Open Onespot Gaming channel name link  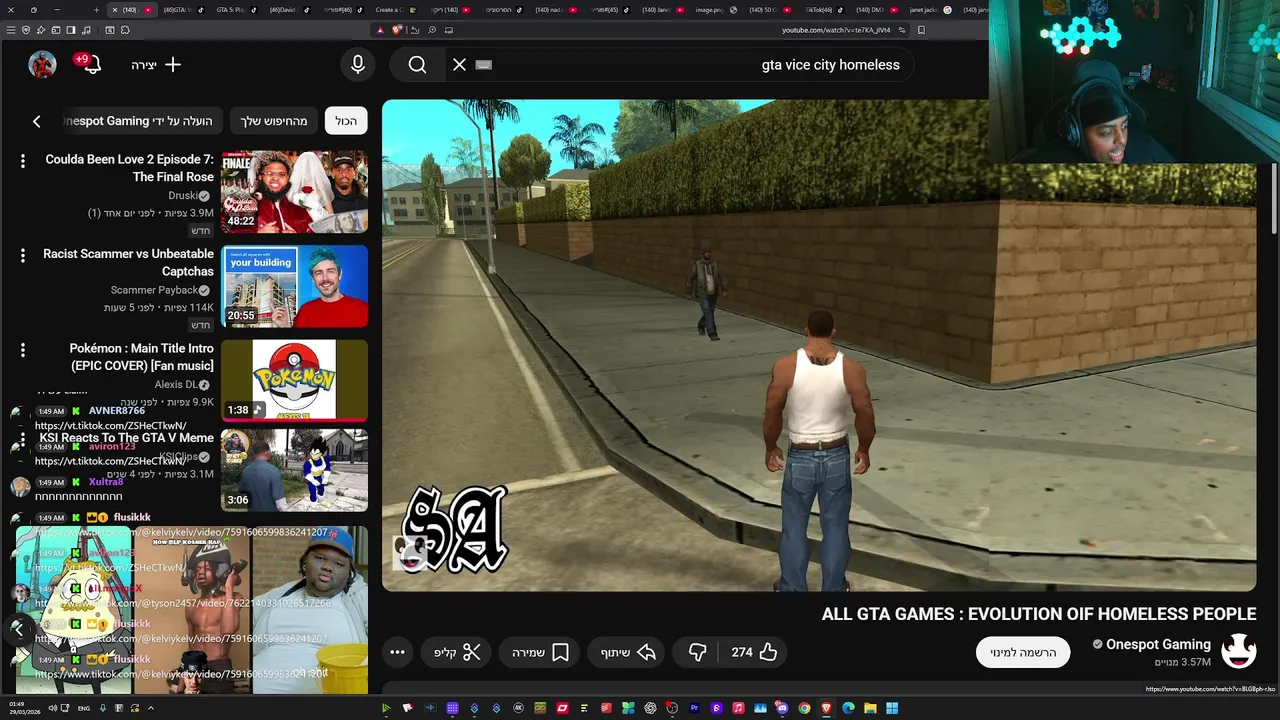point(1158,644)
